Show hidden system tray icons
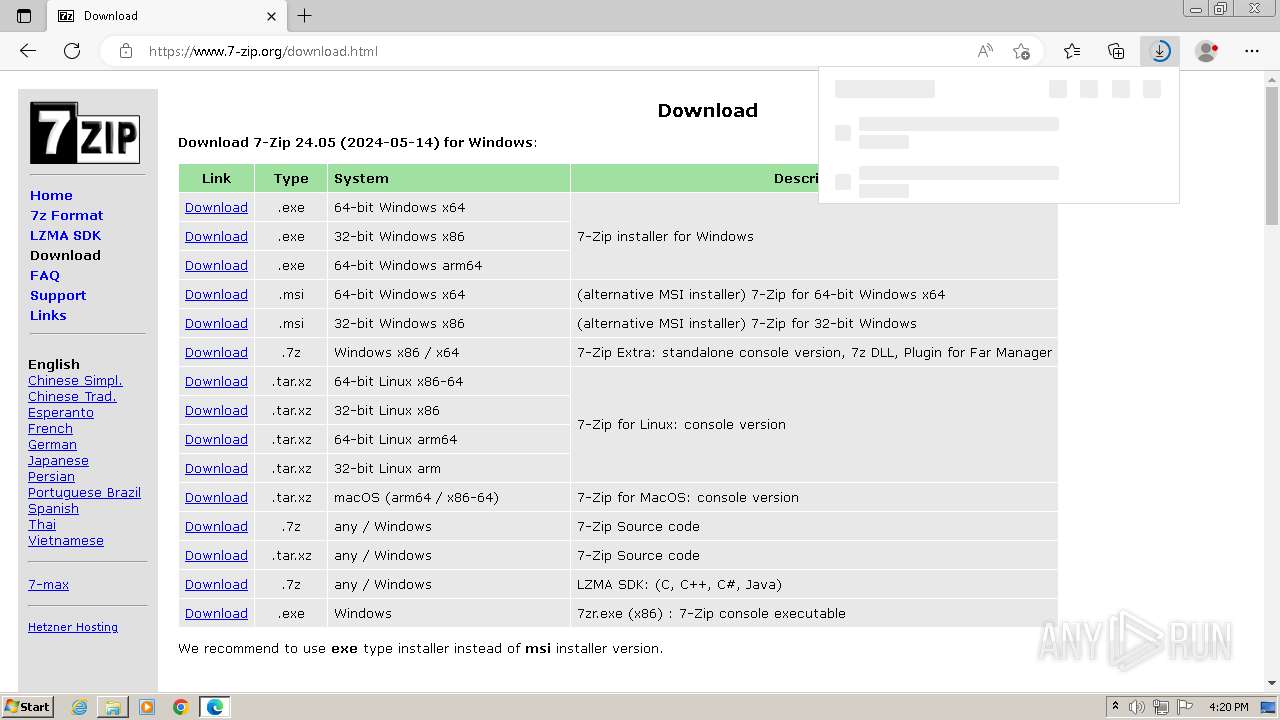Viewport: 1280px width, 720px height. point(1115,707)
